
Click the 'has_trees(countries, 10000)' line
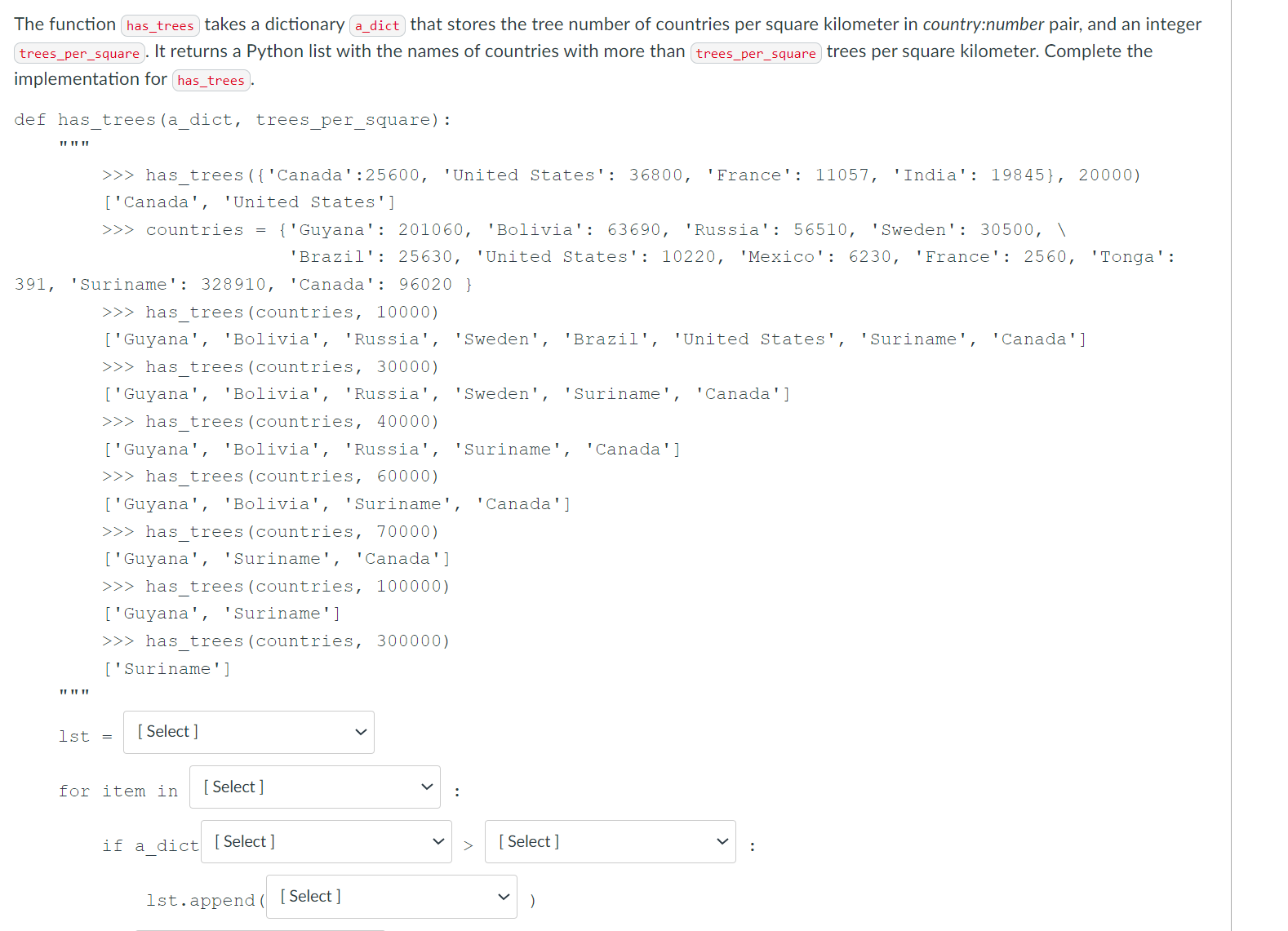tap(270, 313)
